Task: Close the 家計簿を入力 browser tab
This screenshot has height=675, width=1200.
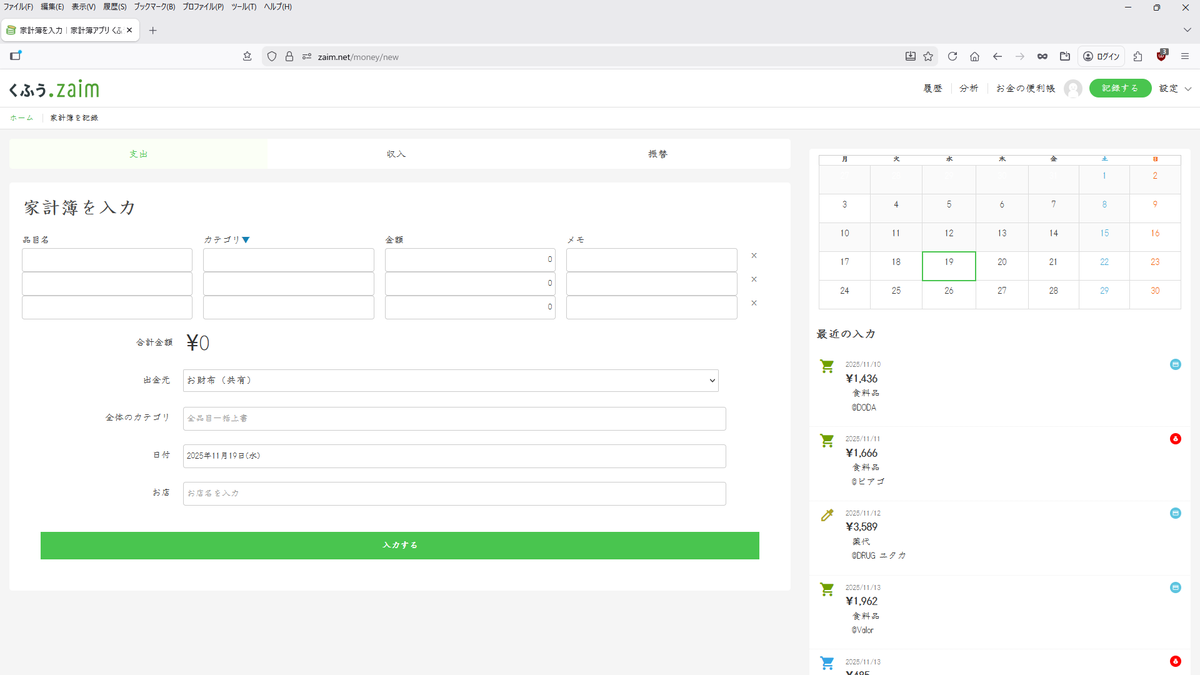Action: click(130, 30)
